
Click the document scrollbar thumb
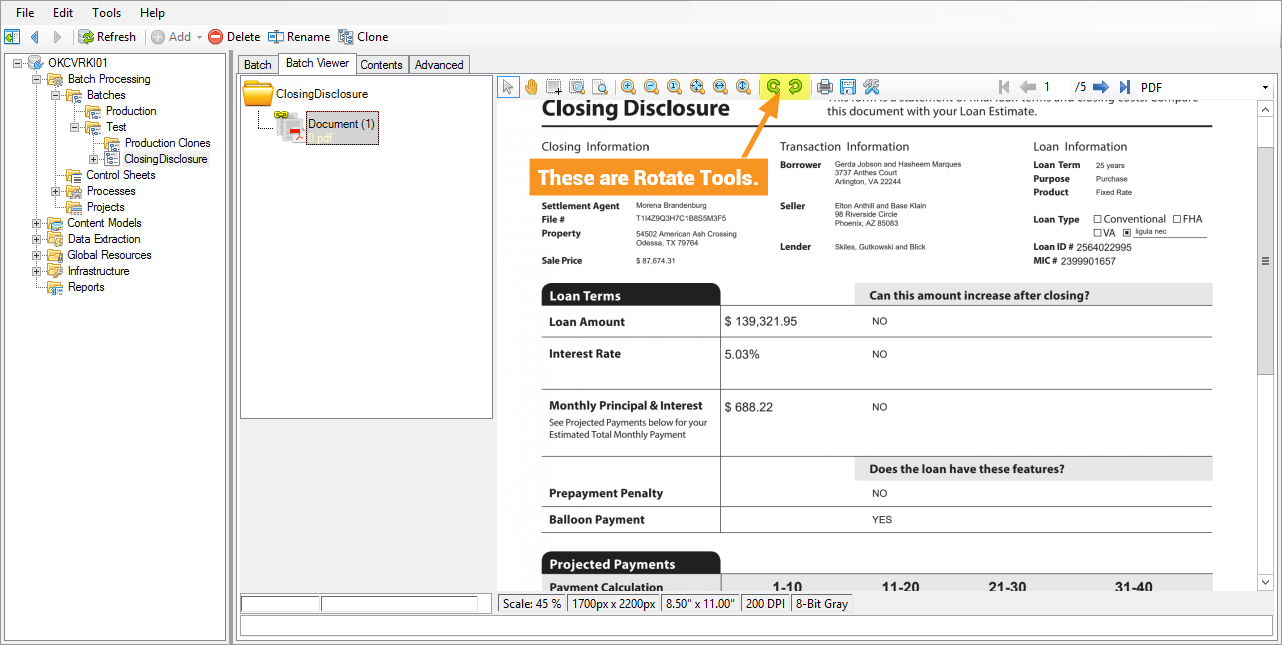coord(1265,261)
